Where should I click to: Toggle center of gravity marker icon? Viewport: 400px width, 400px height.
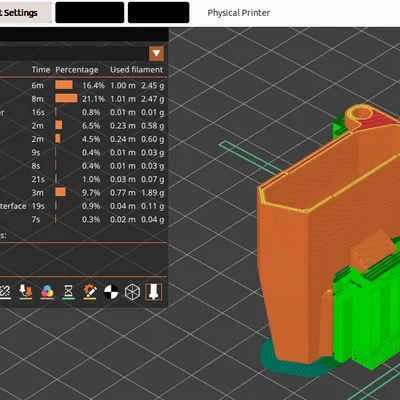[111, 292]
